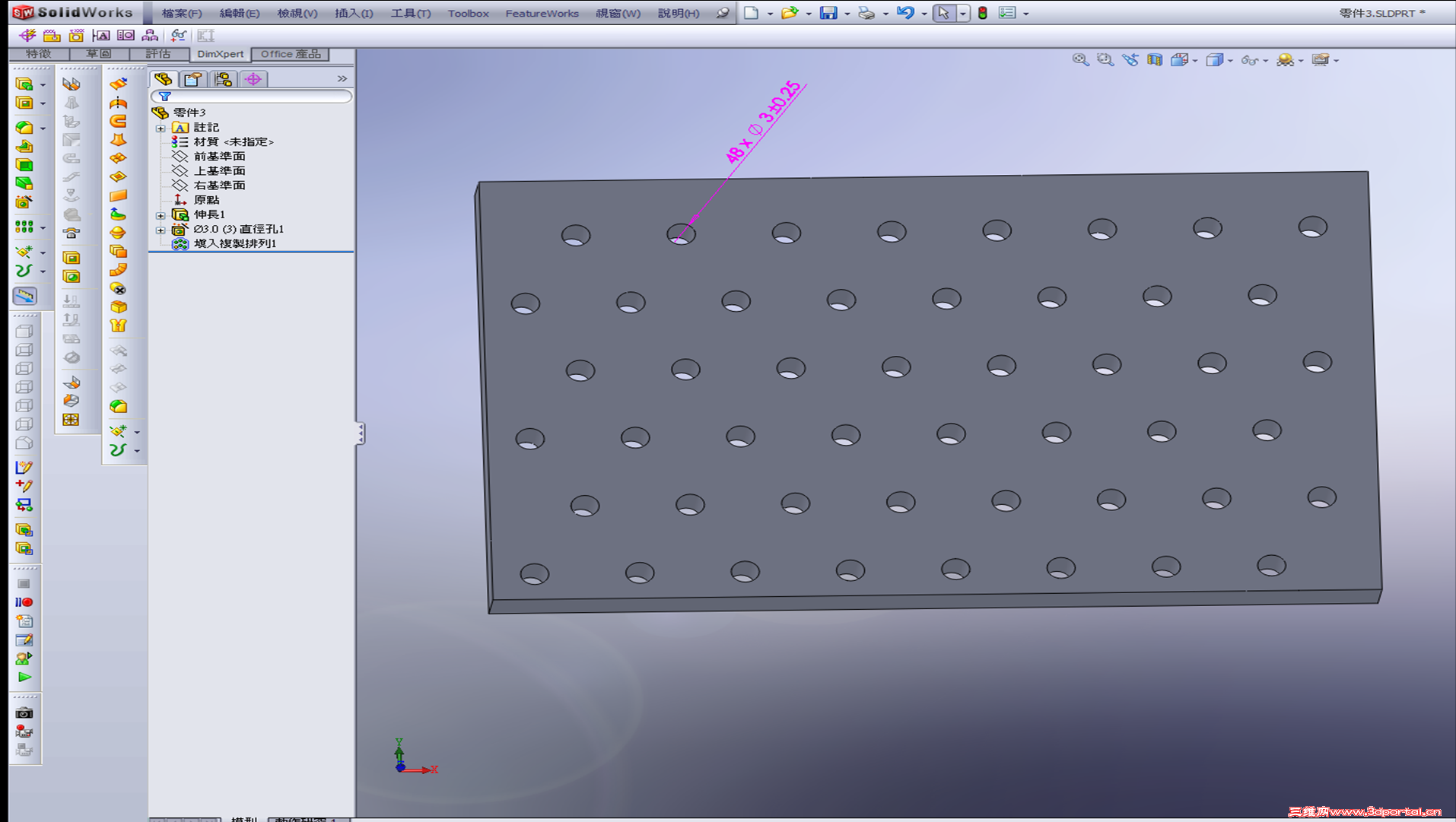Open the View Orientation dropdown arrow
The width and height of the screenshot is (1456, 822).
tap(1196, 60)
